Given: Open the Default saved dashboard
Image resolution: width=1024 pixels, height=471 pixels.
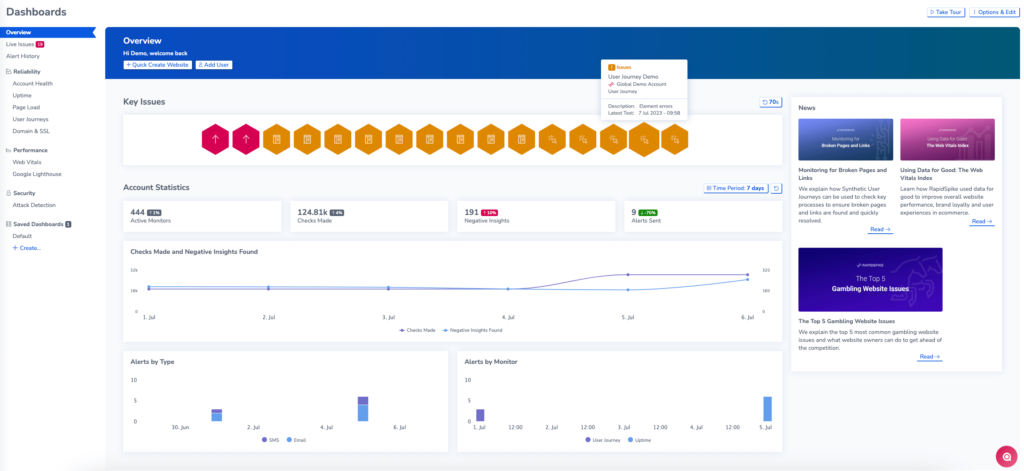Looking at the screenshot, I should [22, 236].
